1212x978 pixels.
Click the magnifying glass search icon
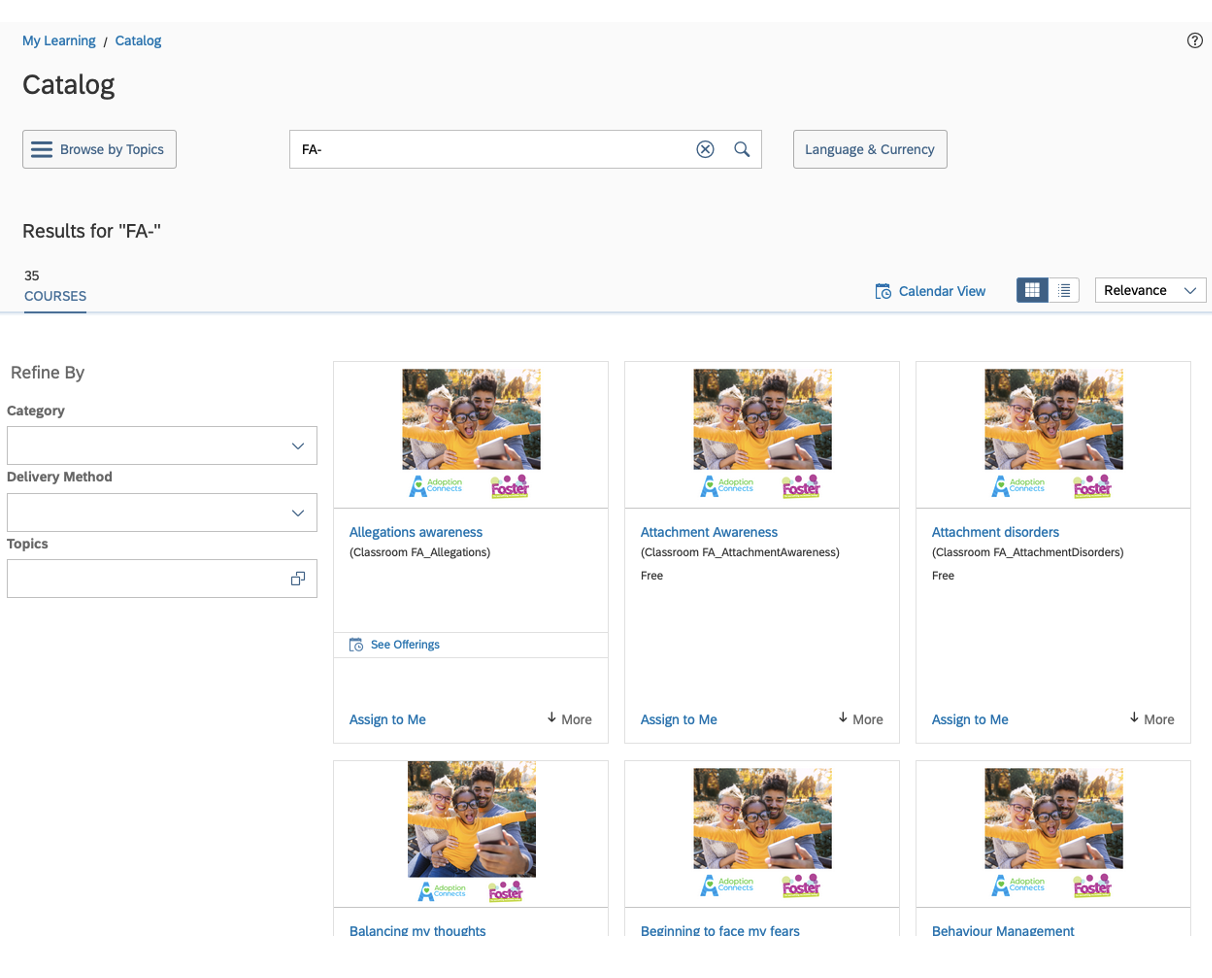click(742, 149)
